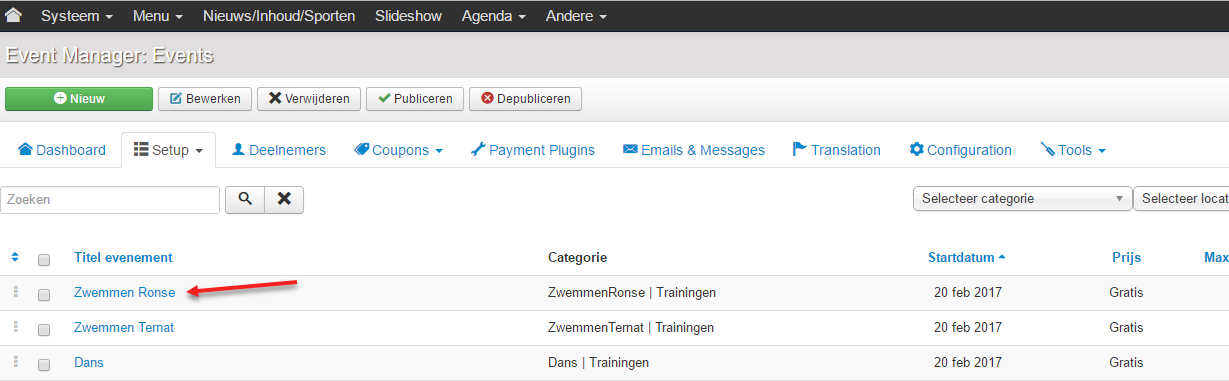Open the Dashboard tab
The height and width of the screenshot is (381, 1229).
62,150
